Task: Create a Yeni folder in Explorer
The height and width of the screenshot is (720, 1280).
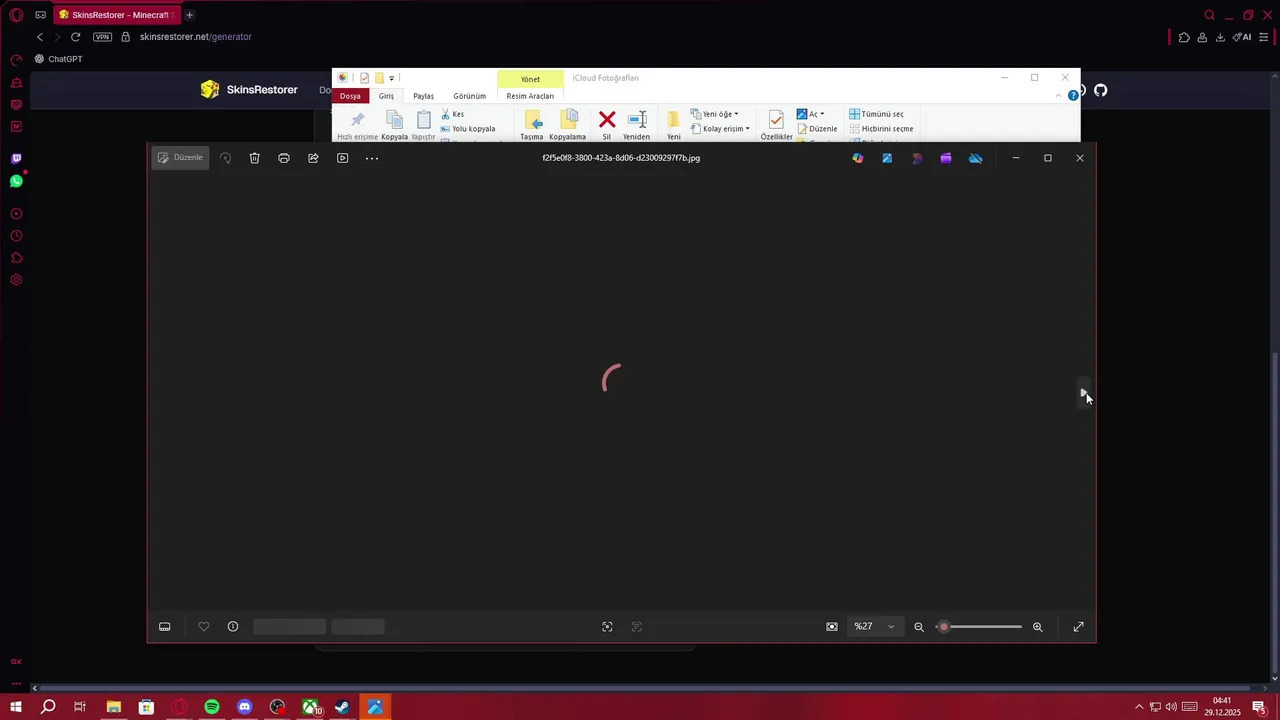Action: click(x=674, y=125)
